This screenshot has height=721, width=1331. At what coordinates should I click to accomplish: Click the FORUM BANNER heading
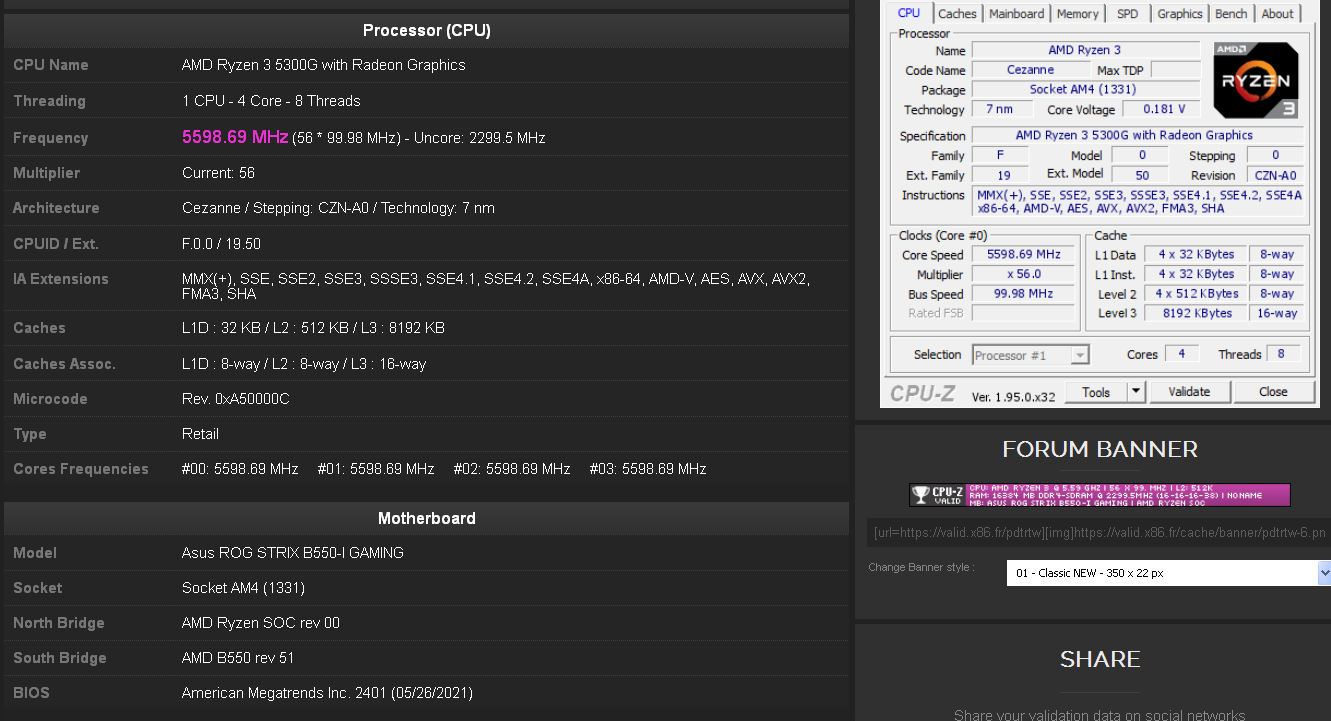point(1100,449)
